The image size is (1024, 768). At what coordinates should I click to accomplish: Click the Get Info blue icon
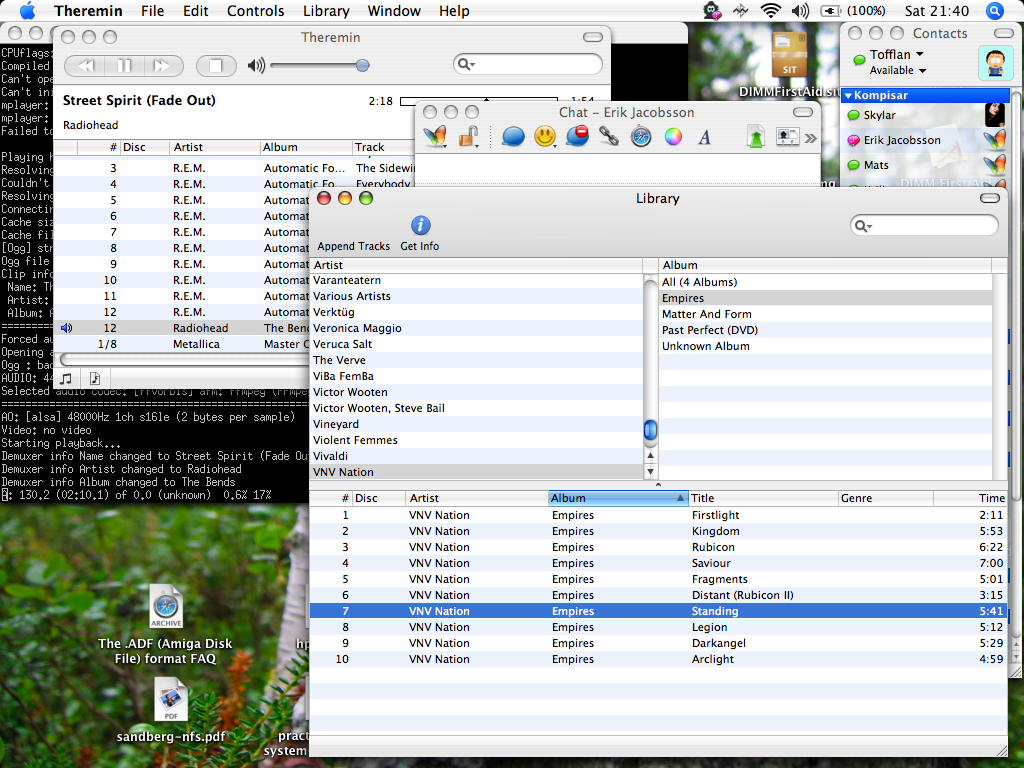click(420, 225)
